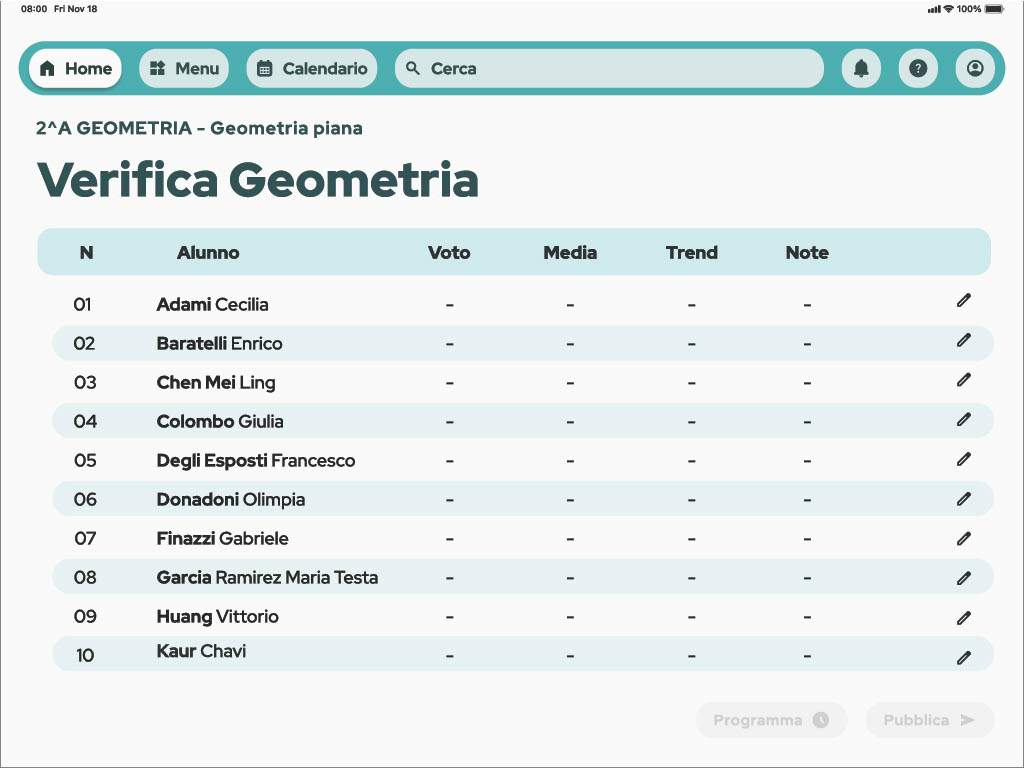Image resolution: width=1024 pixels, height=768 pixels.
Task: Click the Voto column header
Action: pyautogui.click(x=449, y=253)
